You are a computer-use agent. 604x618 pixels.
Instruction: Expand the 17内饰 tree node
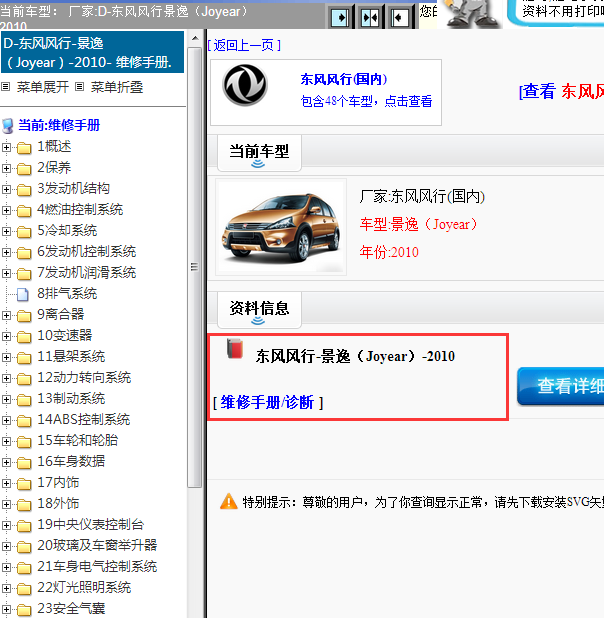pos(6,483)
